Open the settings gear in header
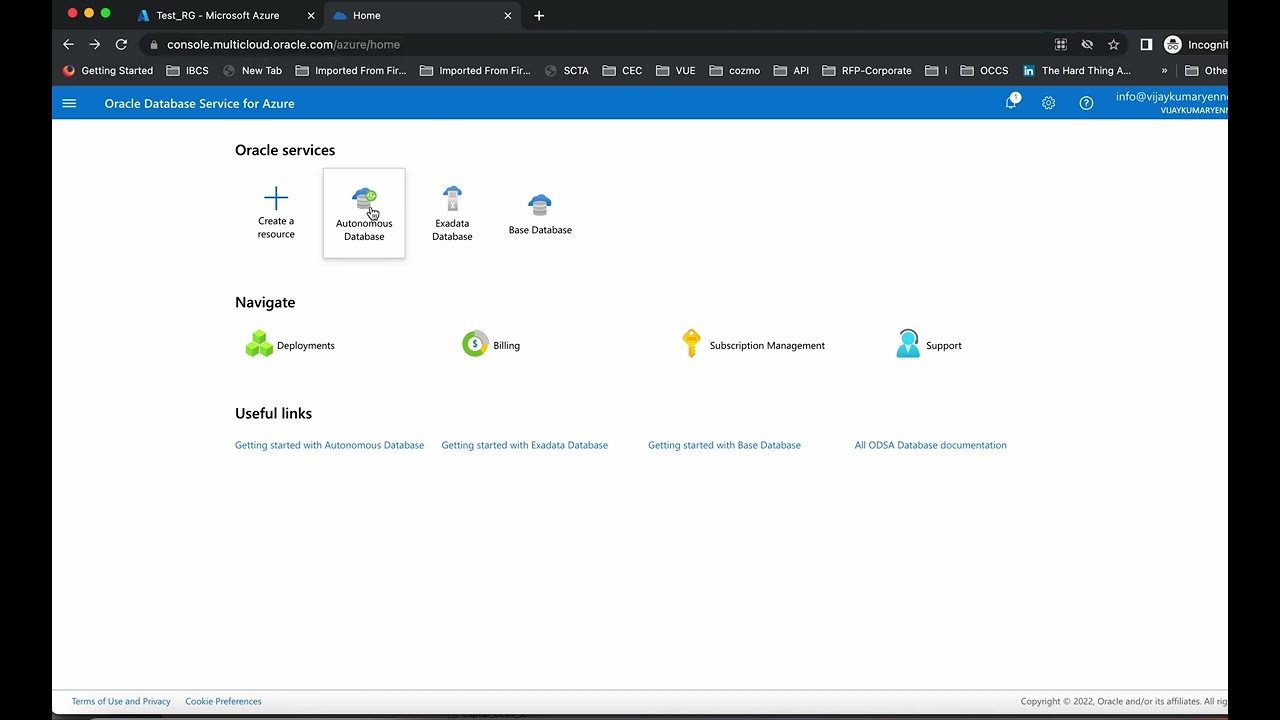This screenshot has height=720, width=1280. click(x=1048, y=103)
